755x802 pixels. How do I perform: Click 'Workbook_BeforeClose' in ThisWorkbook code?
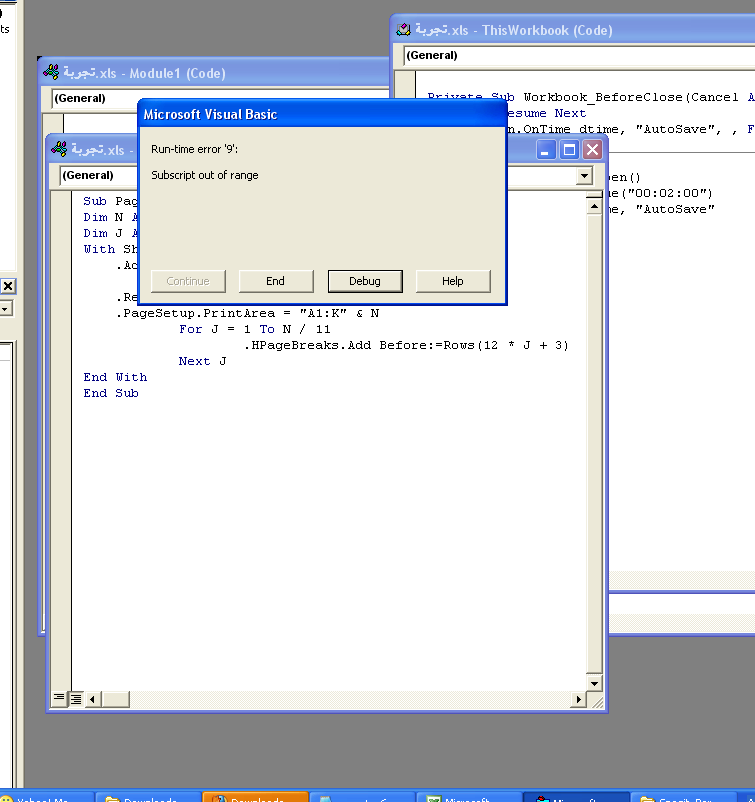604,97
